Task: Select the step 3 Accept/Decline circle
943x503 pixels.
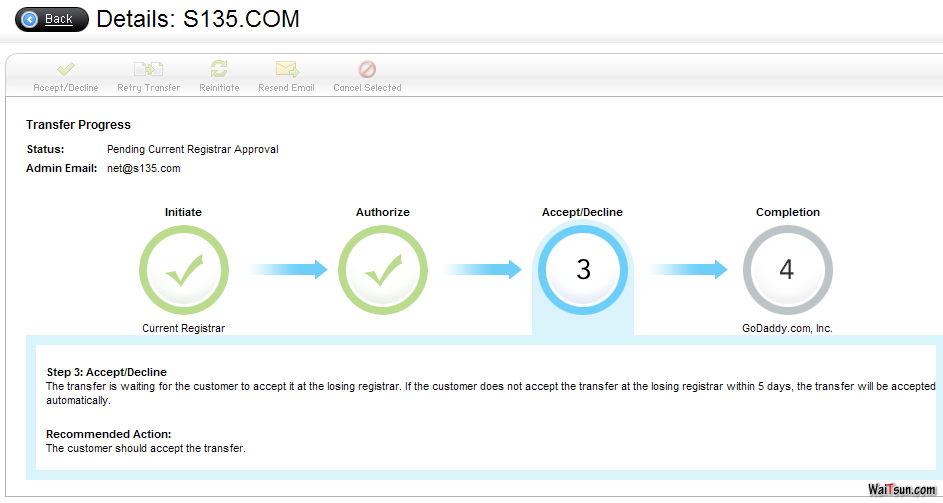Action: 583,270
